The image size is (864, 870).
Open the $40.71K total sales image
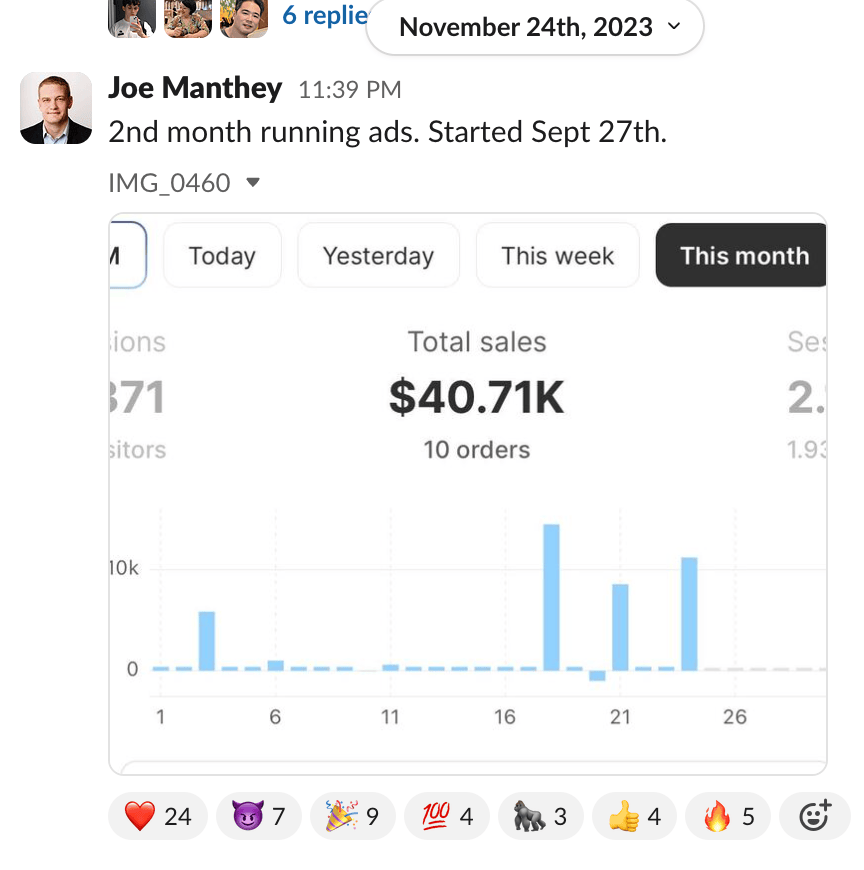[x=476, y=398]
